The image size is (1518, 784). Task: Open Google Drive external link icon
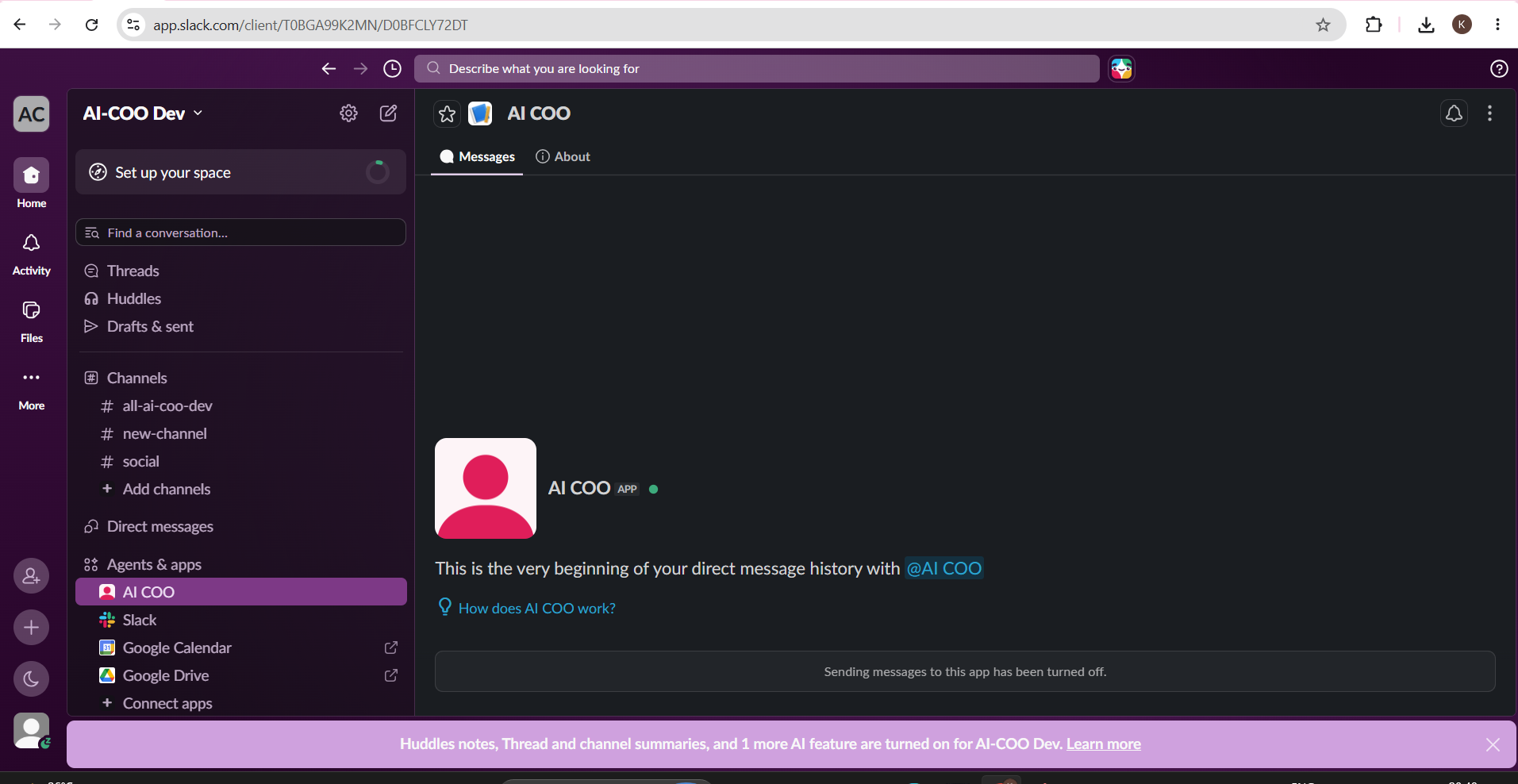[x=390, y=675]
